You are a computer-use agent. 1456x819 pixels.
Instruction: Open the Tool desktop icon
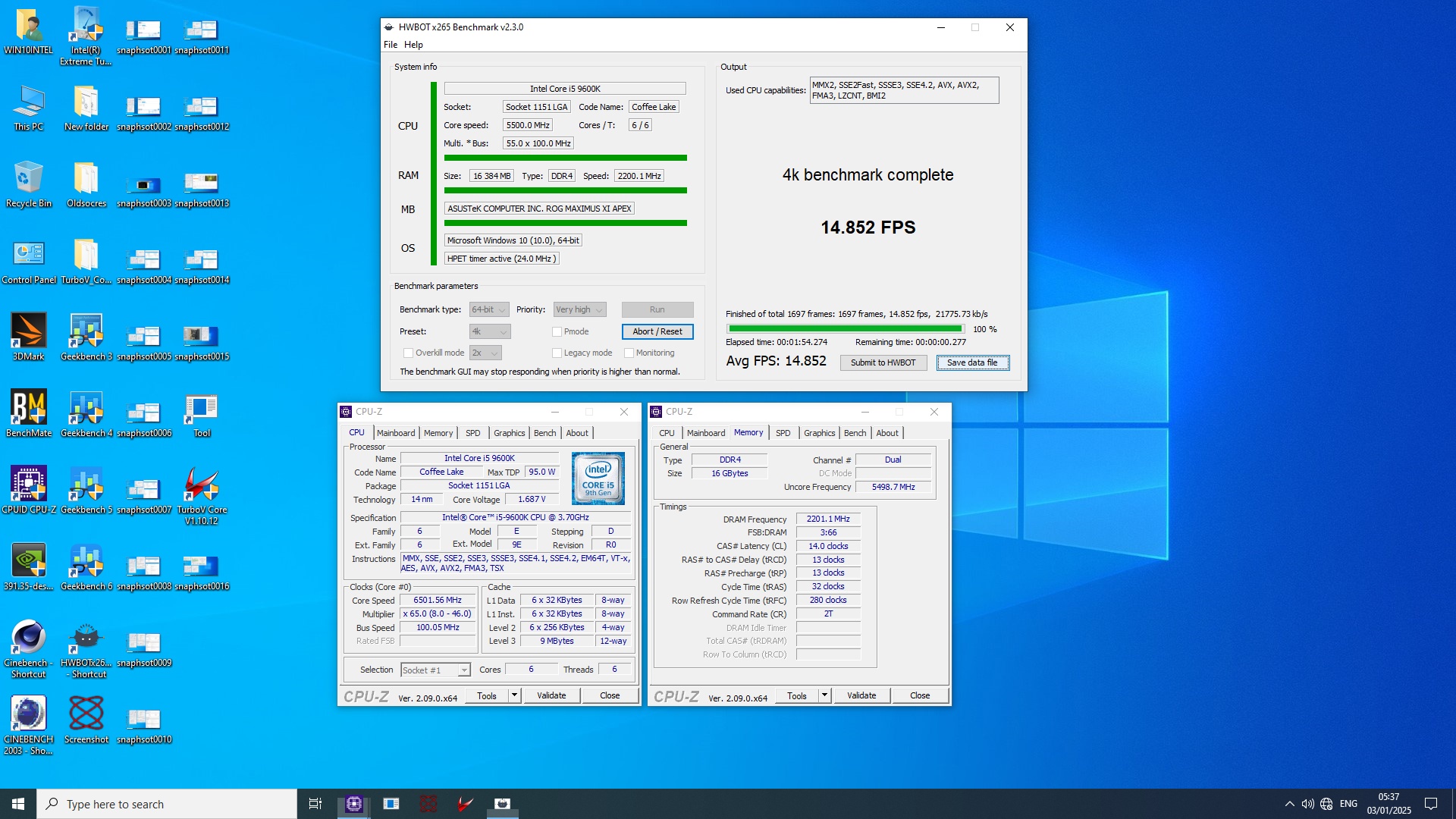pyautogui.click(x=202, y=415)
